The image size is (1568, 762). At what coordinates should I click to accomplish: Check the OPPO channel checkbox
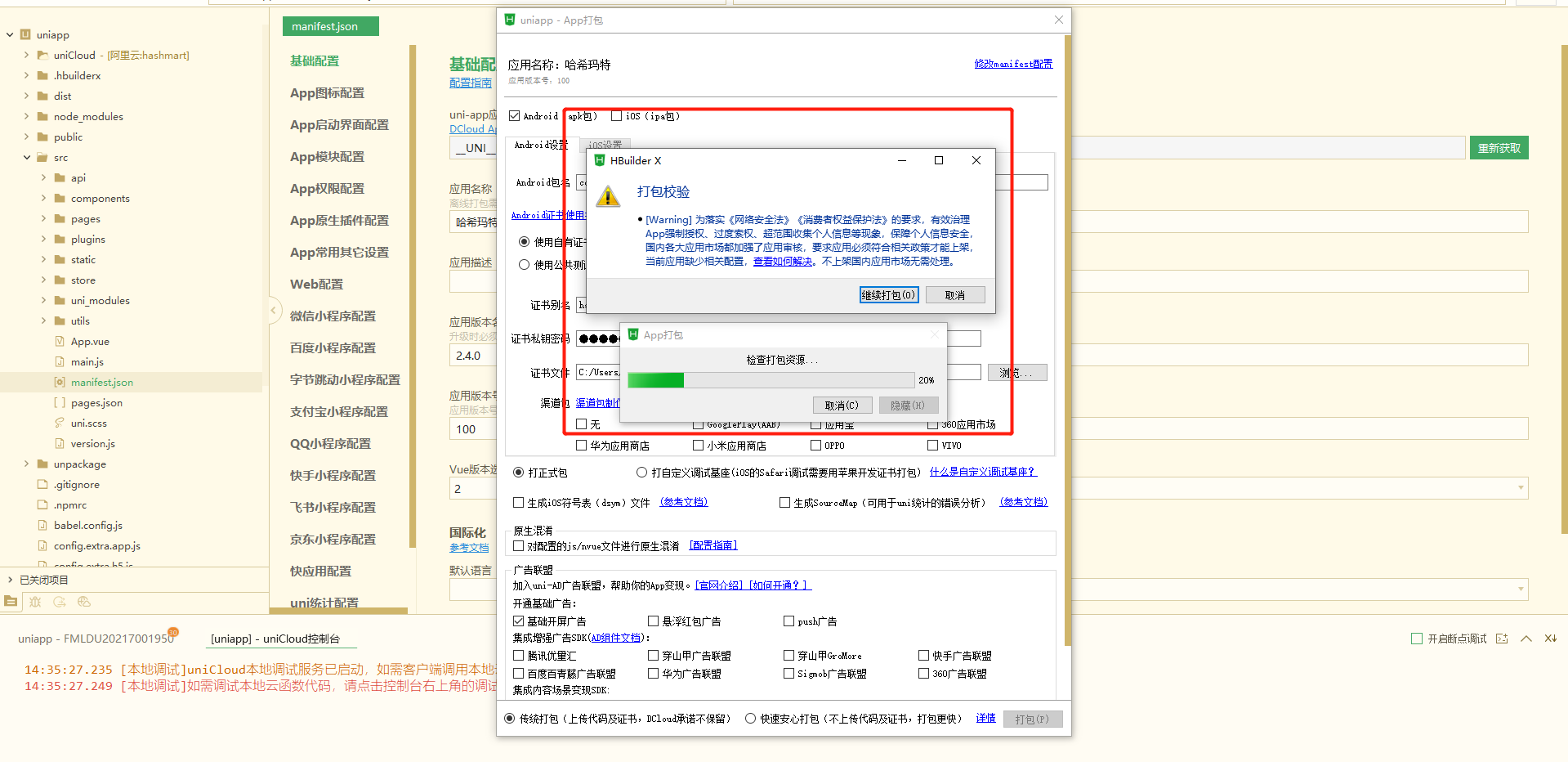pyautogui.click(x=815, y=446)
